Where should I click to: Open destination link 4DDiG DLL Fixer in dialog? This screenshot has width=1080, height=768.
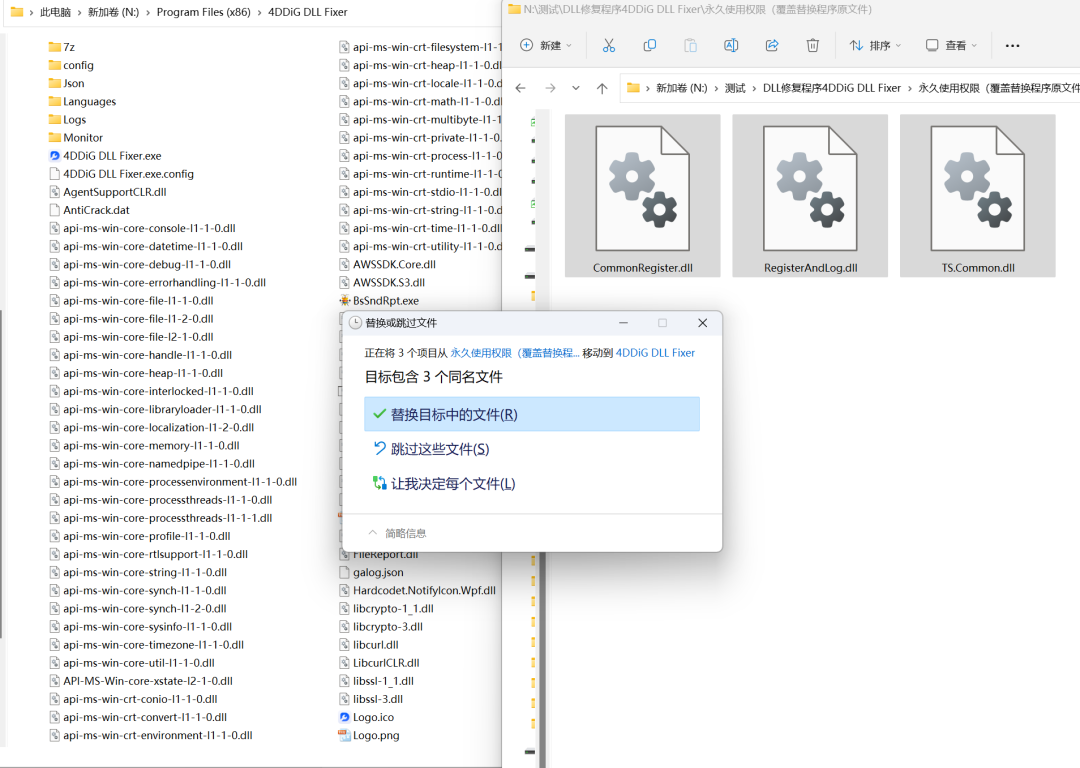pyautogui.click(x=655, y=353)
